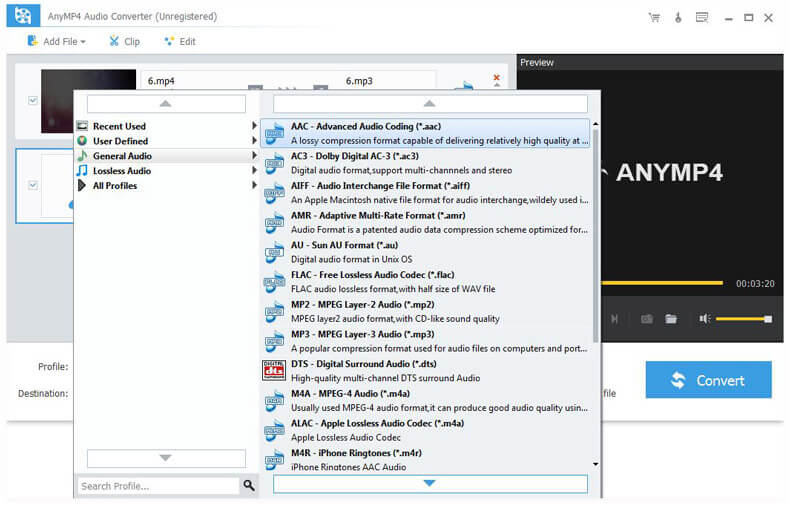Screen dimensions: 790x507
Task: Click the shopping cart purchase icon
Action: [x=654, y=17]
